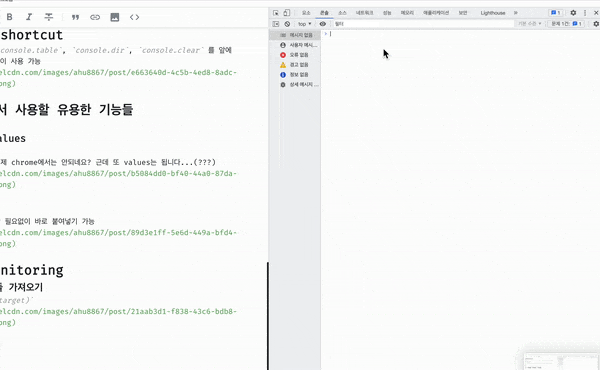
Task: Switch to the Lighthouse tab
Action: [493, 13]
